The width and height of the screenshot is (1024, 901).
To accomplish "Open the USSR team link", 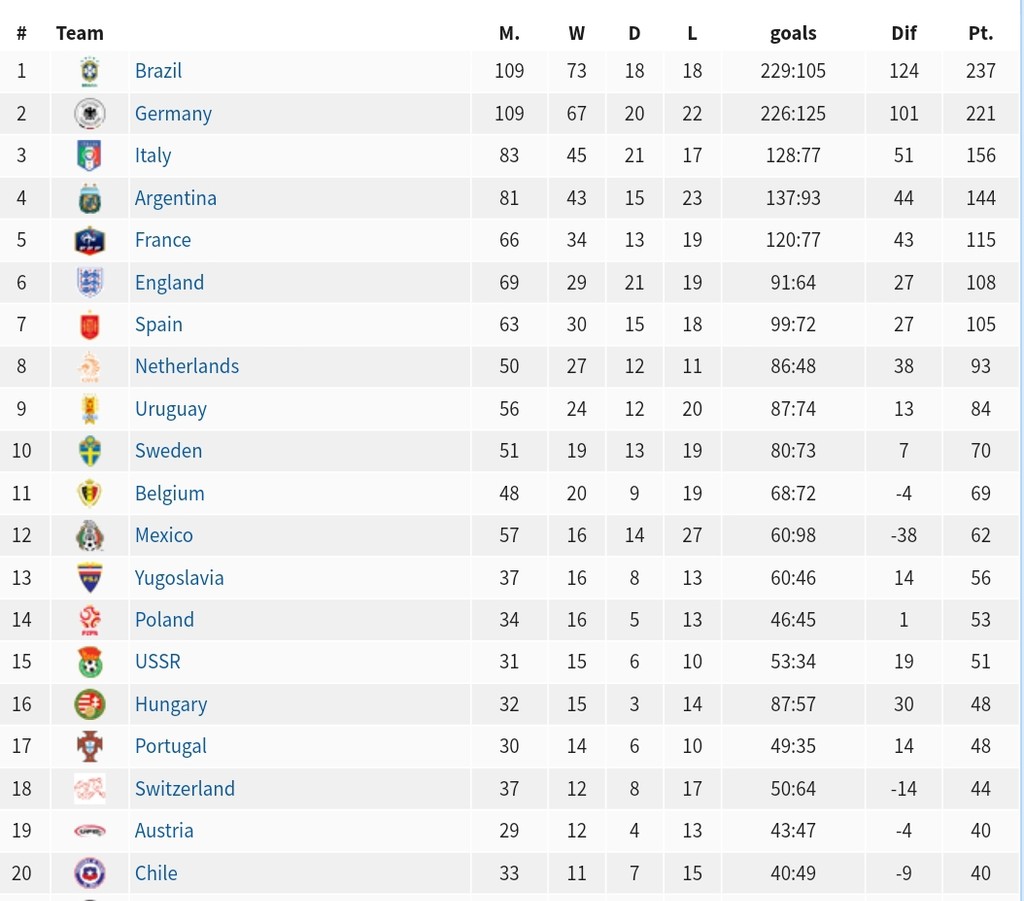I will pos(157,661).
